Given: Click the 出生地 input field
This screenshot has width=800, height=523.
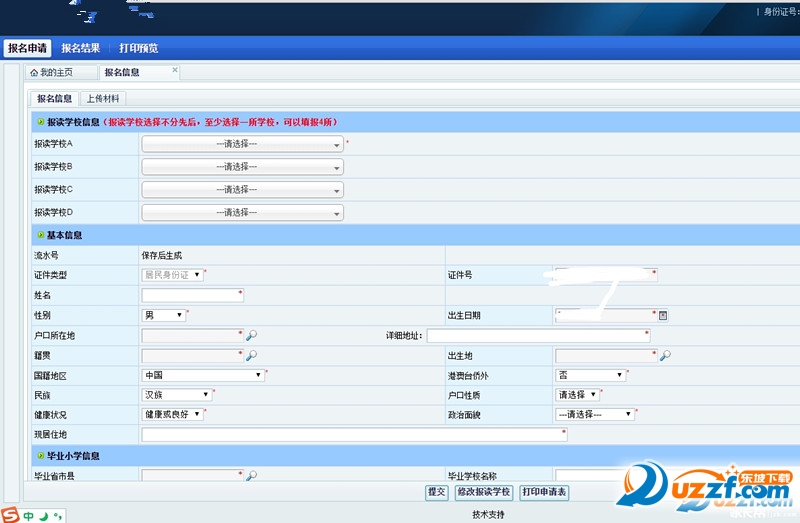Looking at the screenshot, I should 606,355.
